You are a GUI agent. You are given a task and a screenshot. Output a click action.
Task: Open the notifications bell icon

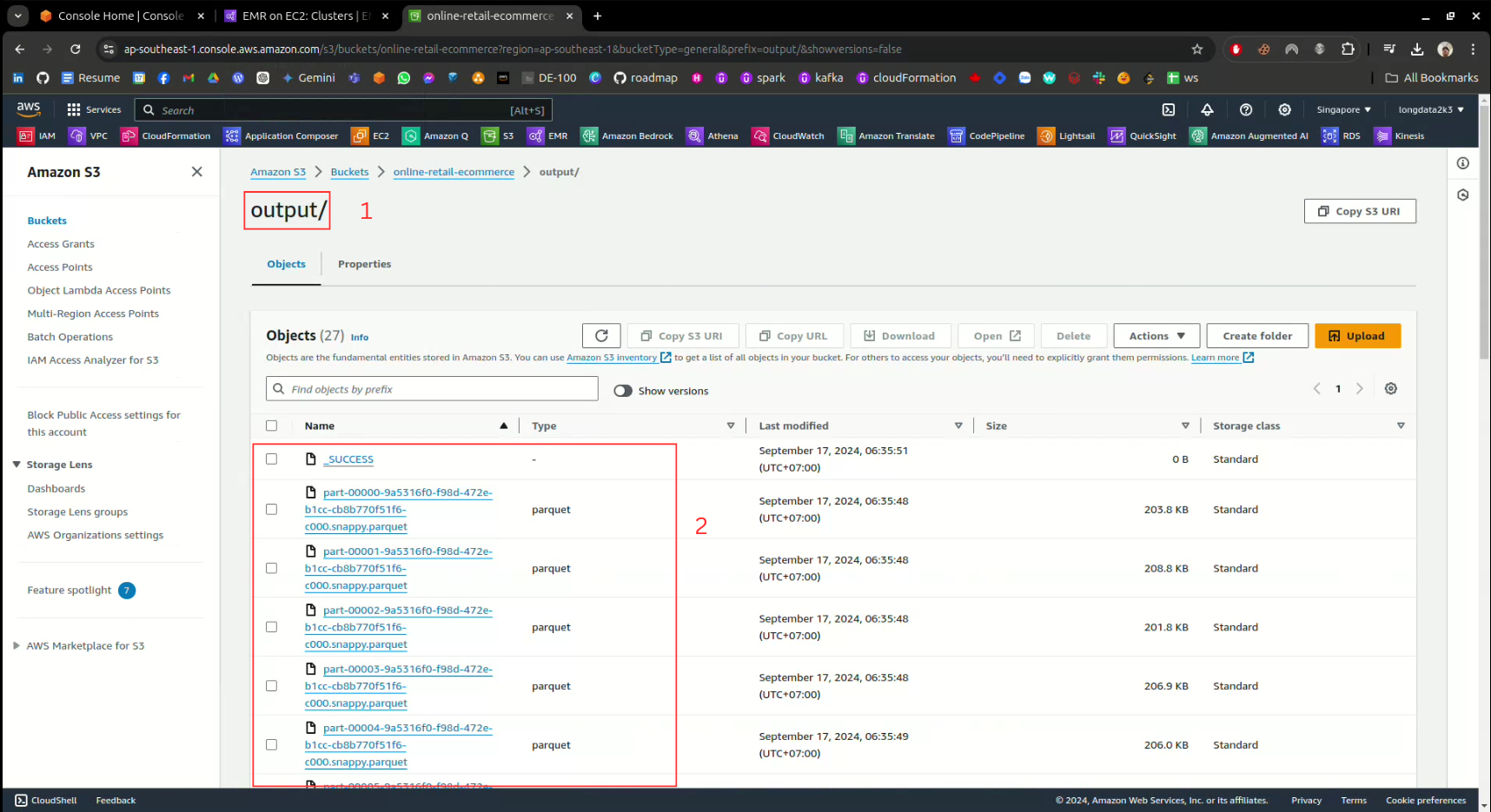point(1207,110)
